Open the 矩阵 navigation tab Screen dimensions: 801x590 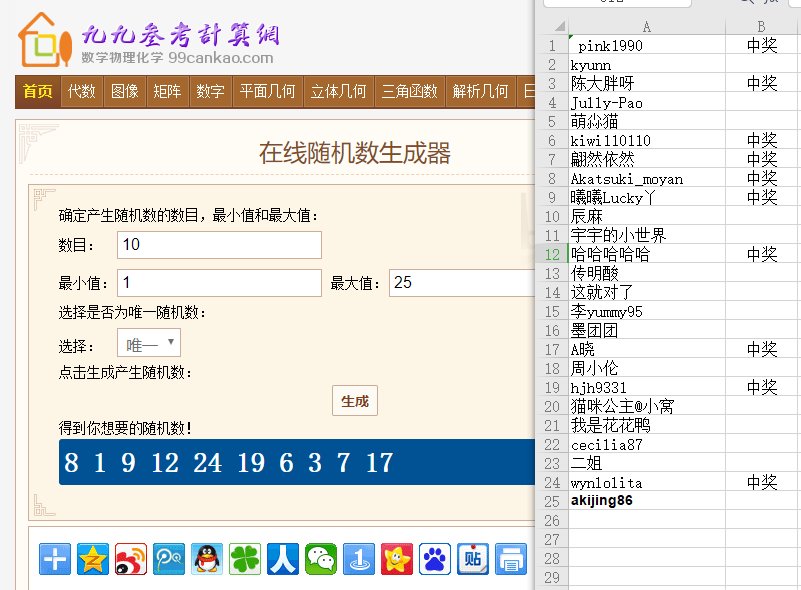click(x=168, y=91)
